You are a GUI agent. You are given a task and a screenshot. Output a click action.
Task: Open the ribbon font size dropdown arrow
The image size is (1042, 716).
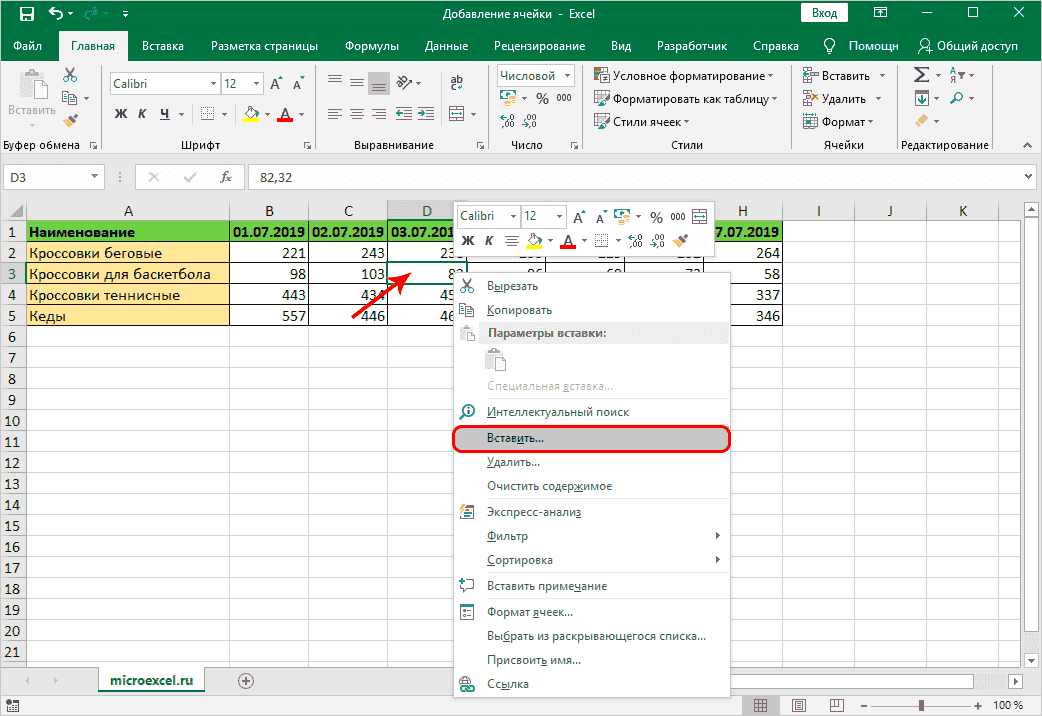[257, 84]
